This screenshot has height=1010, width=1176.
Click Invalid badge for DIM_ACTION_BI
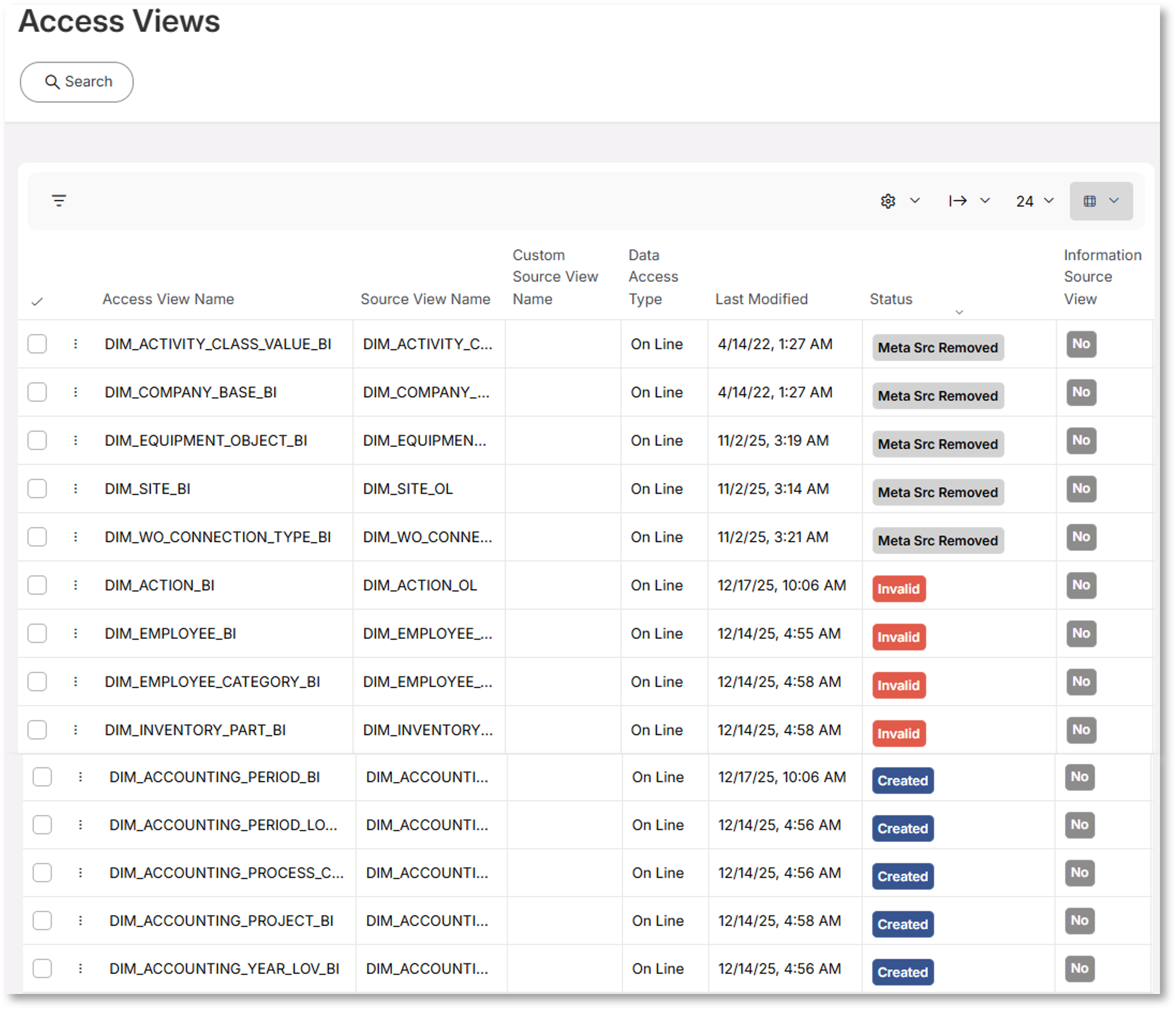(899, 589)
